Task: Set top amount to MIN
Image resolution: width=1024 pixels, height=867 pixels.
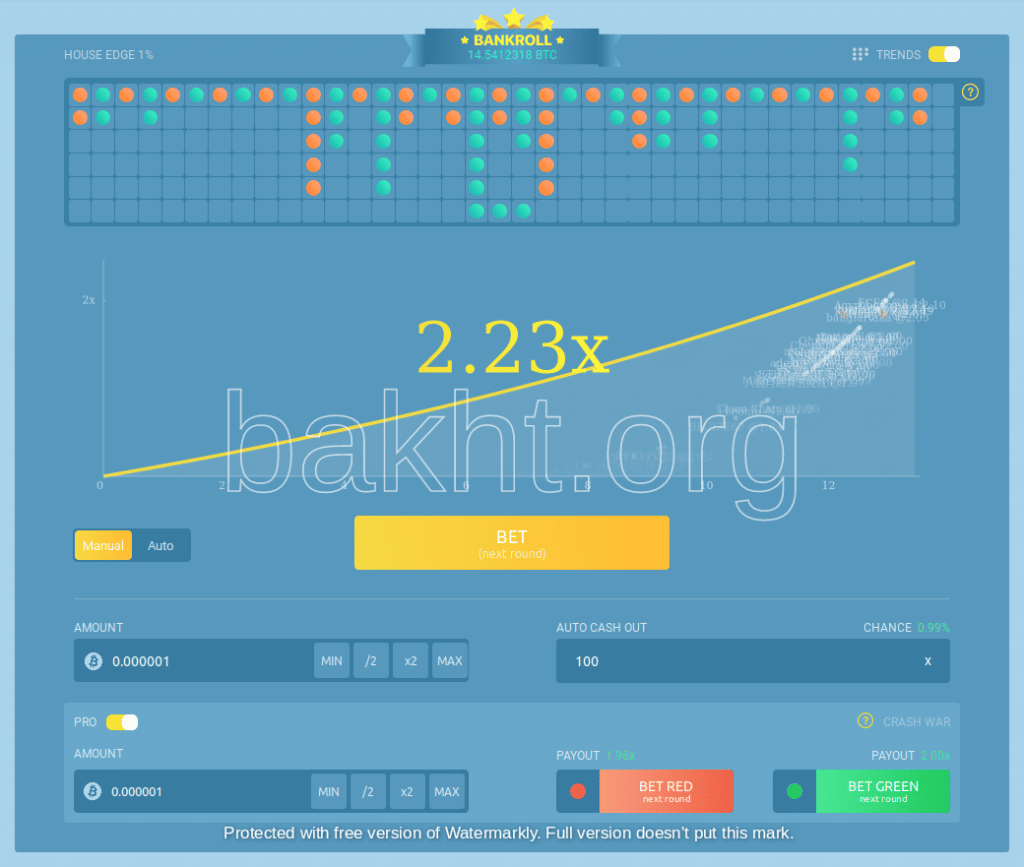Action: click(x=332, y=661)
